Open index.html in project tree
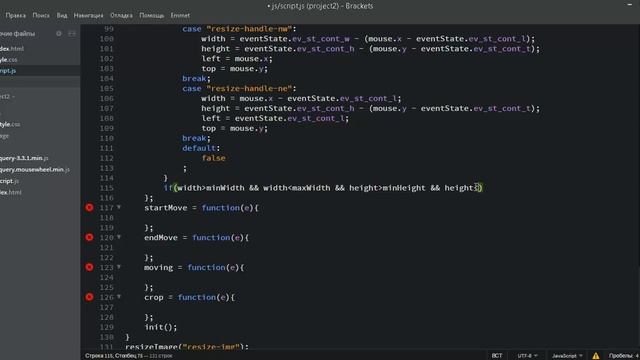Image resolution: width=640 pixels, height=360 pixels. point(11,192)
